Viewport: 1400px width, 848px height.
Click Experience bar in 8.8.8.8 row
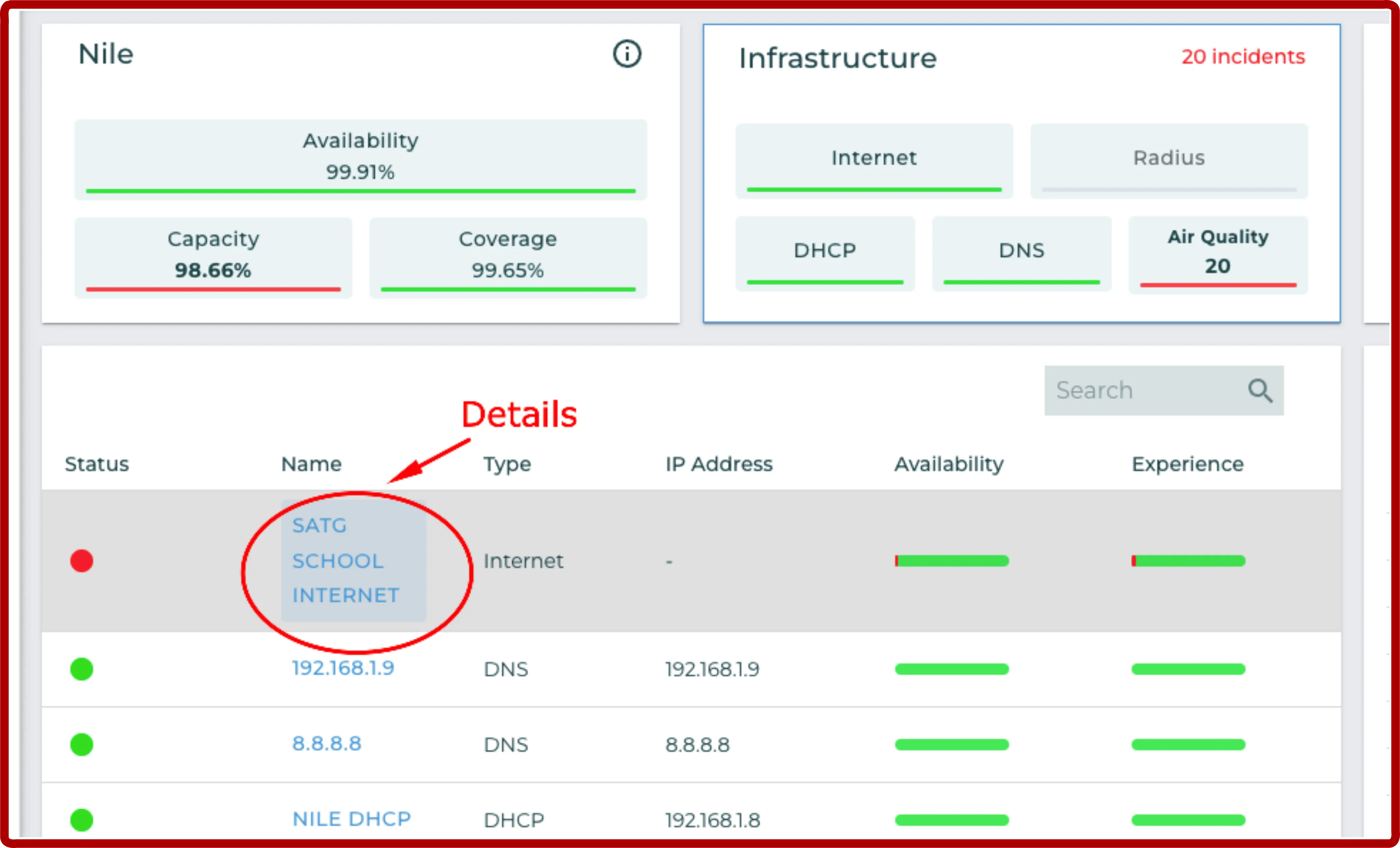pyautogui.click(x=1188, y=744)
